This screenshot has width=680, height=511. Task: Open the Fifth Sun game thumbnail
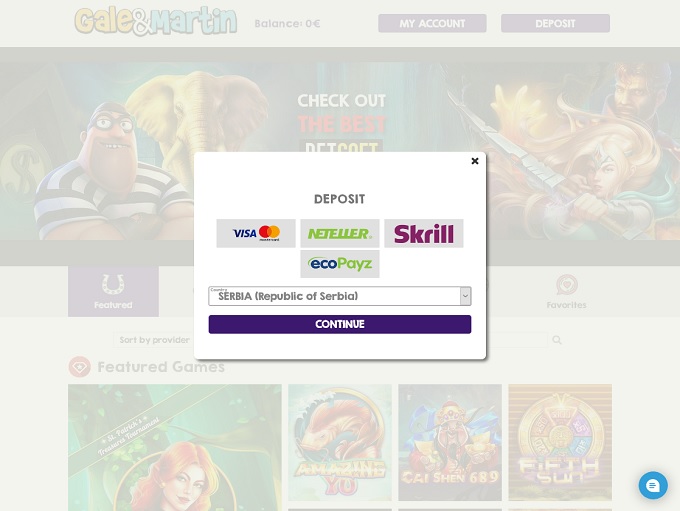click(560, 442)
